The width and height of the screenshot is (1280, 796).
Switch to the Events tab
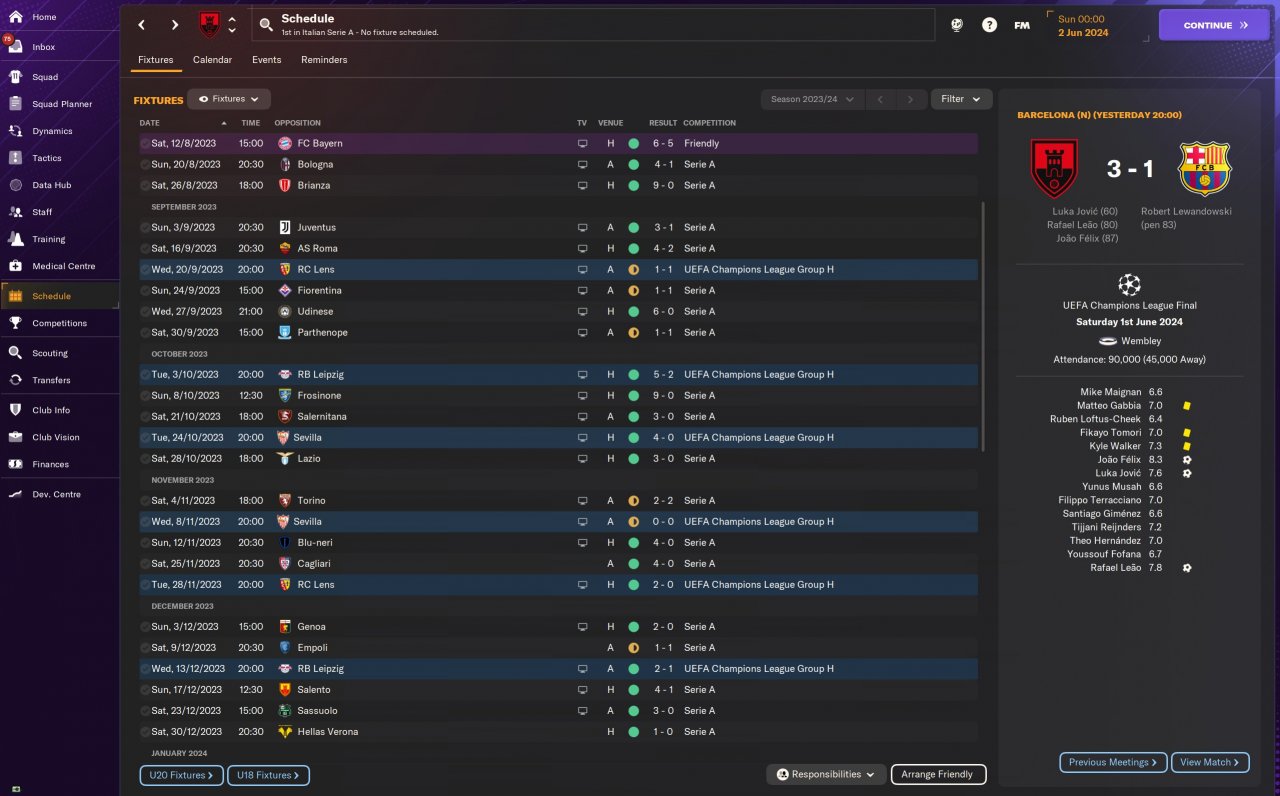(266, 60)
